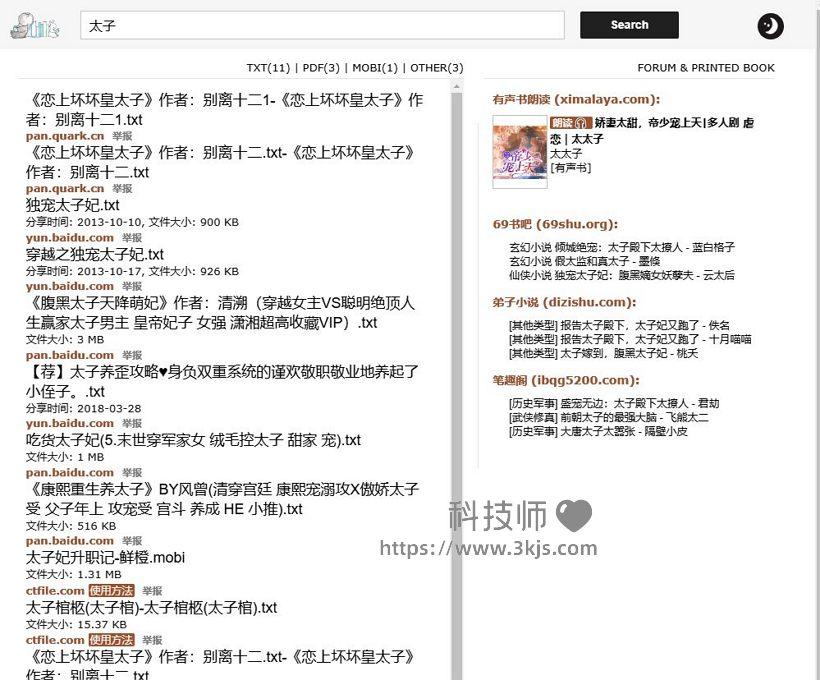The width and height of the screenshot is (820, 680).
Task: Open 盛宠无边：太子殿下太撩人 - 君劫
Action: [x=614, y=403]
